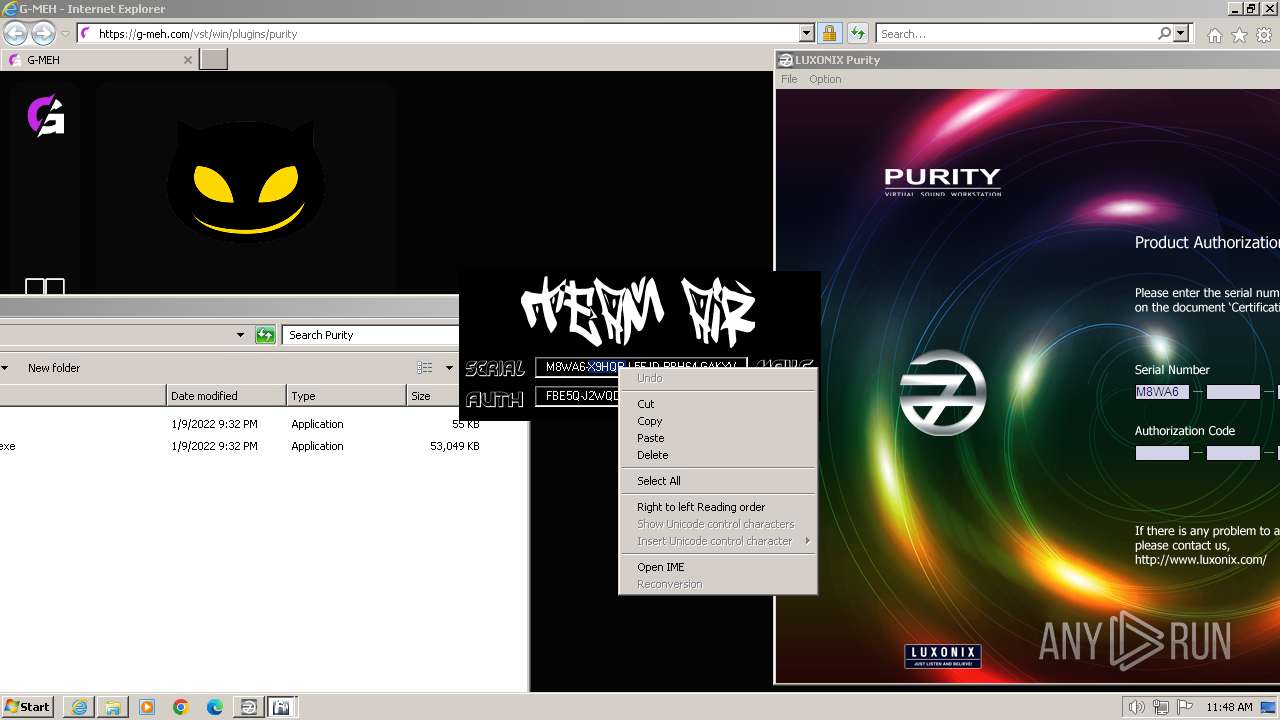This screenshot has width=1280, height=720.
Task: Sort by the Date modified column
Action: [226, 396]
